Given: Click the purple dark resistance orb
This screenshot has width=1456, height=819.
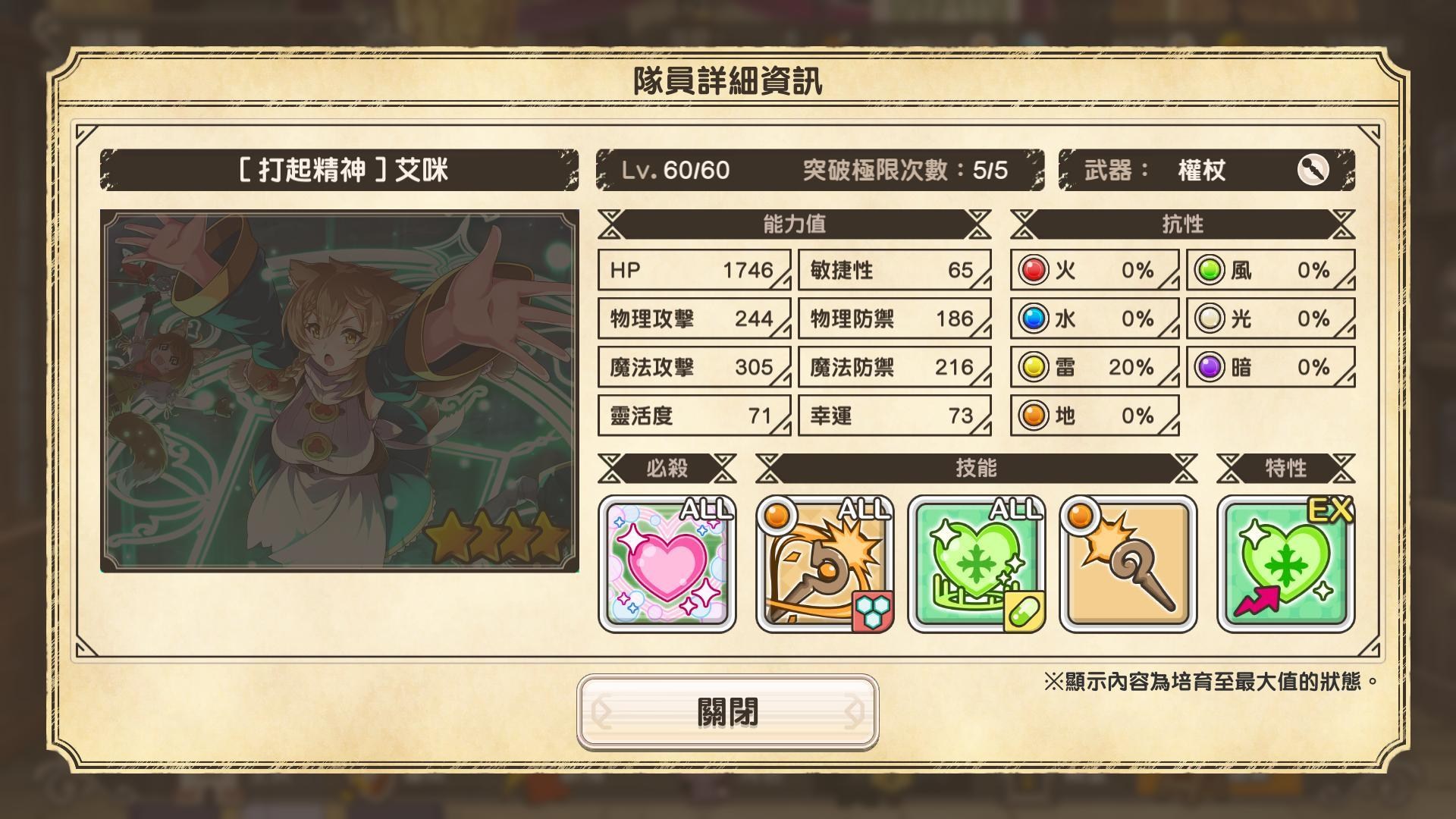Looking at the screenshot, I should (x=1210, y=367).
